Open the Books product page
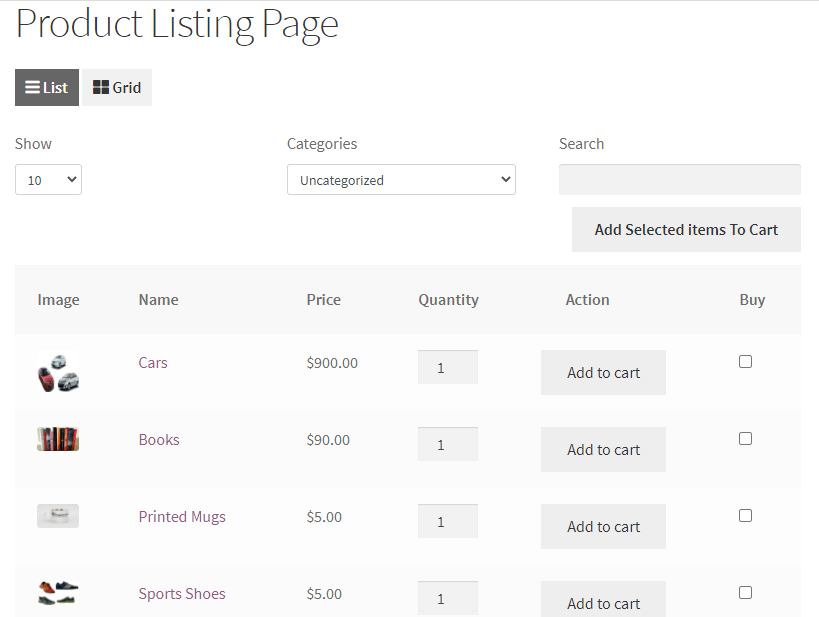Screen dimensions: 819x617 (158, 439)
